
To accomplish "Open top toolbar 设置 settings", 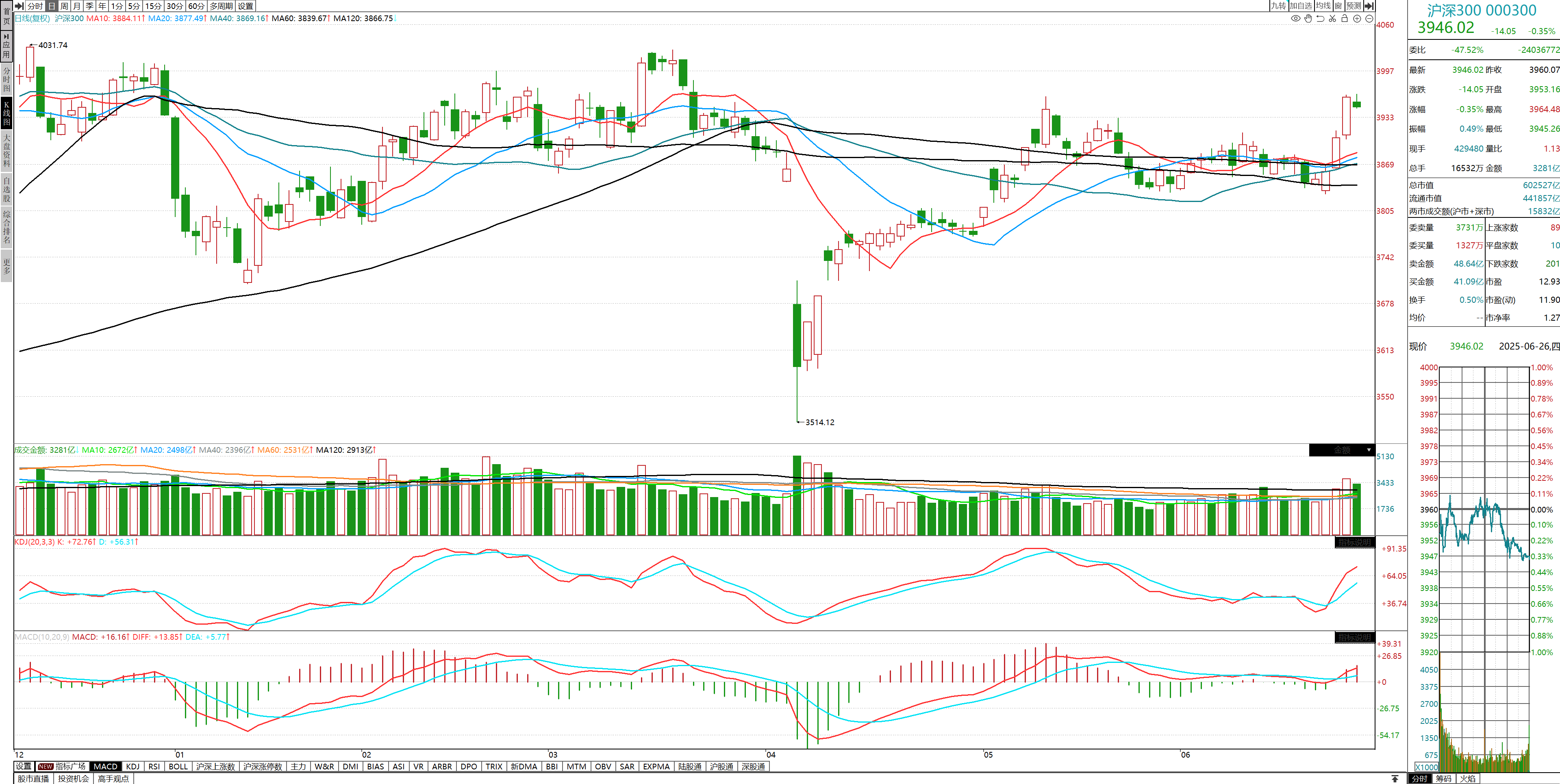I will click(245, 6).
